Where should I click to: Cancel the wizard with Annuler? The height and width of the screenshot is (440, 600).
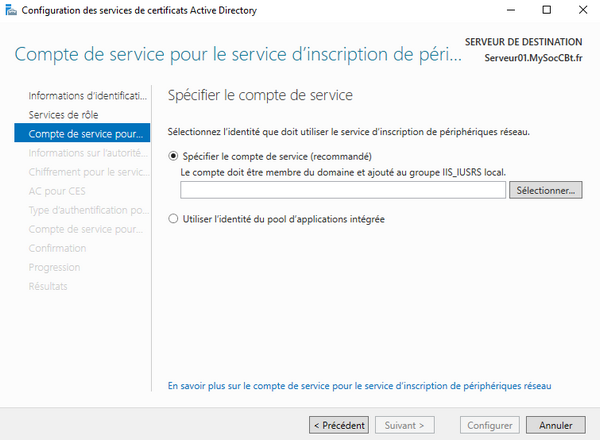[555, 425]
